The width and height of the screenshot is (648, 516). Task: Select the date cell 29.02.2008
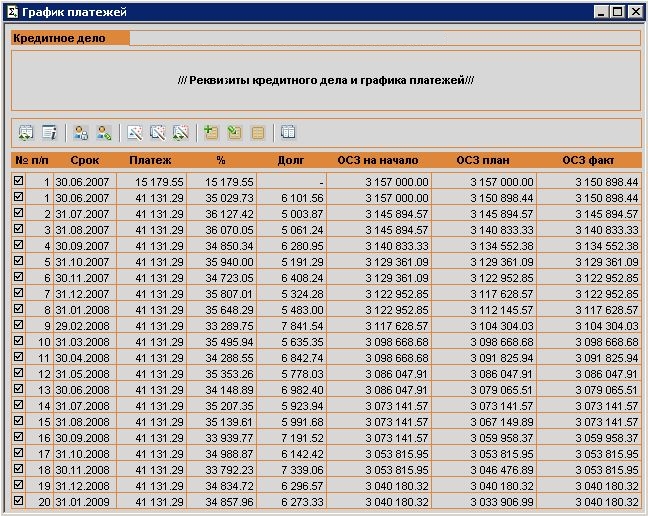pyautogui.click(x=83, y=325)
